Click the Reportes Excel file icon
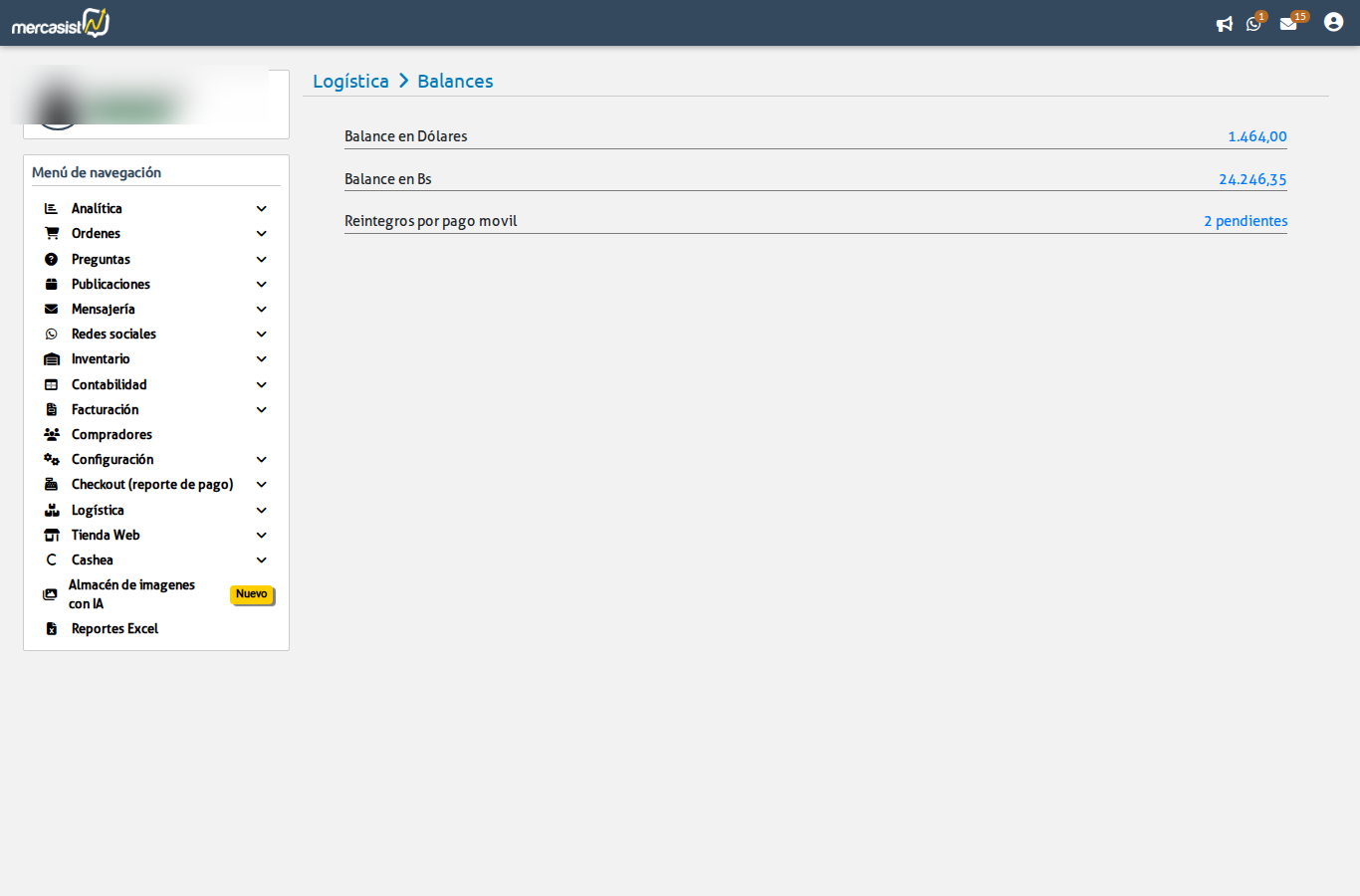 (x=52, y=629)
